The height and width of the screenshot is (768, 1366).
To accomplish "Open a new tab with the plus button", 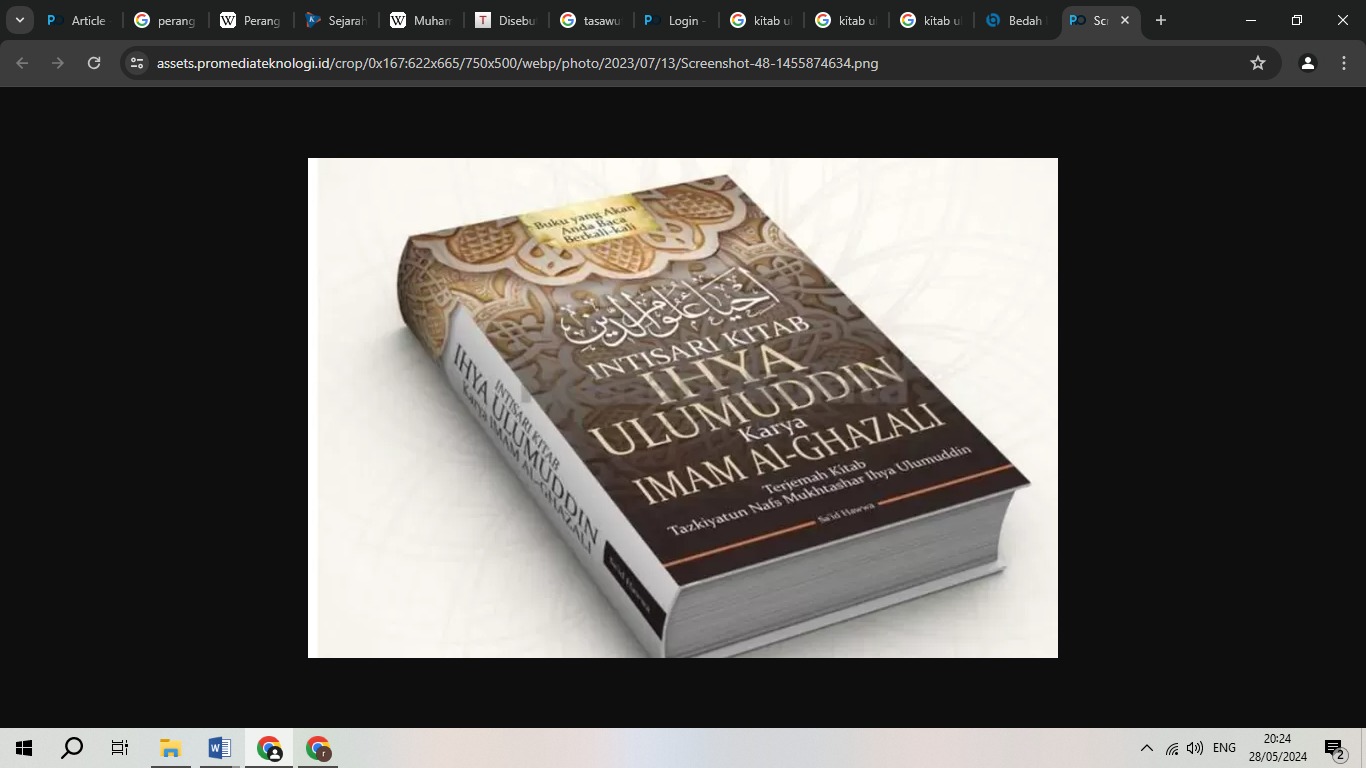I will [x=1160, y=20].
